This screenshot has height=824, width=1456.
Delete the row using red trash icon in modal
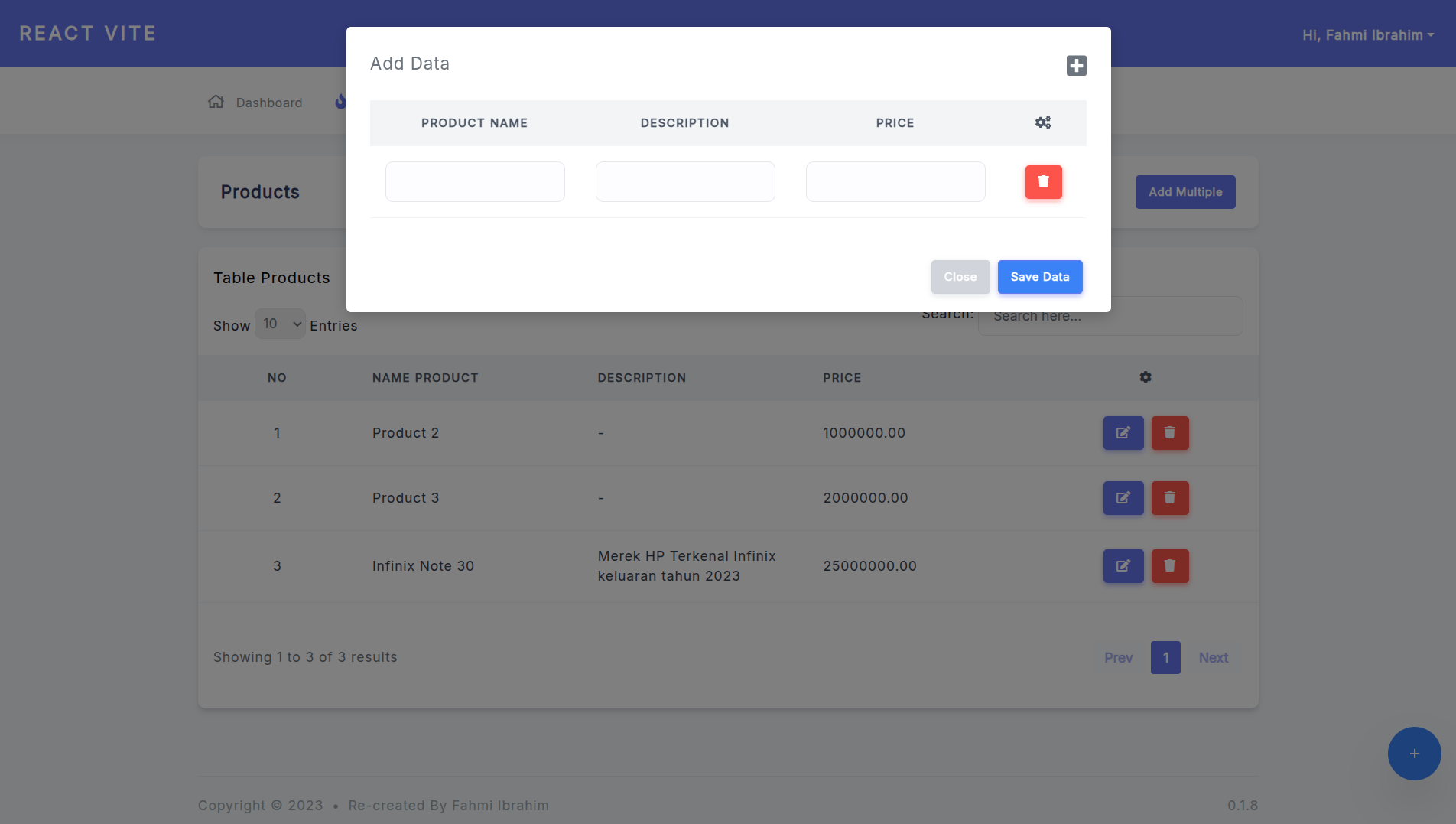coord(1043,182)
